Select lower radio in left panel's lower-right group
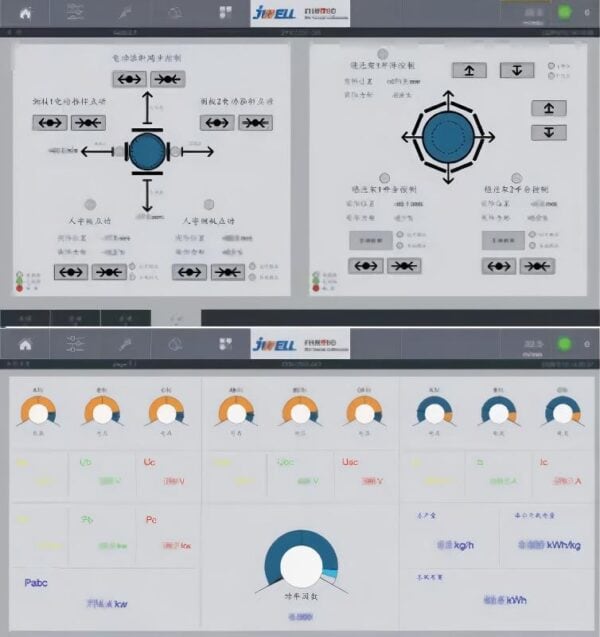This screenshot has width=600, height=637. (x=252, y=277)
